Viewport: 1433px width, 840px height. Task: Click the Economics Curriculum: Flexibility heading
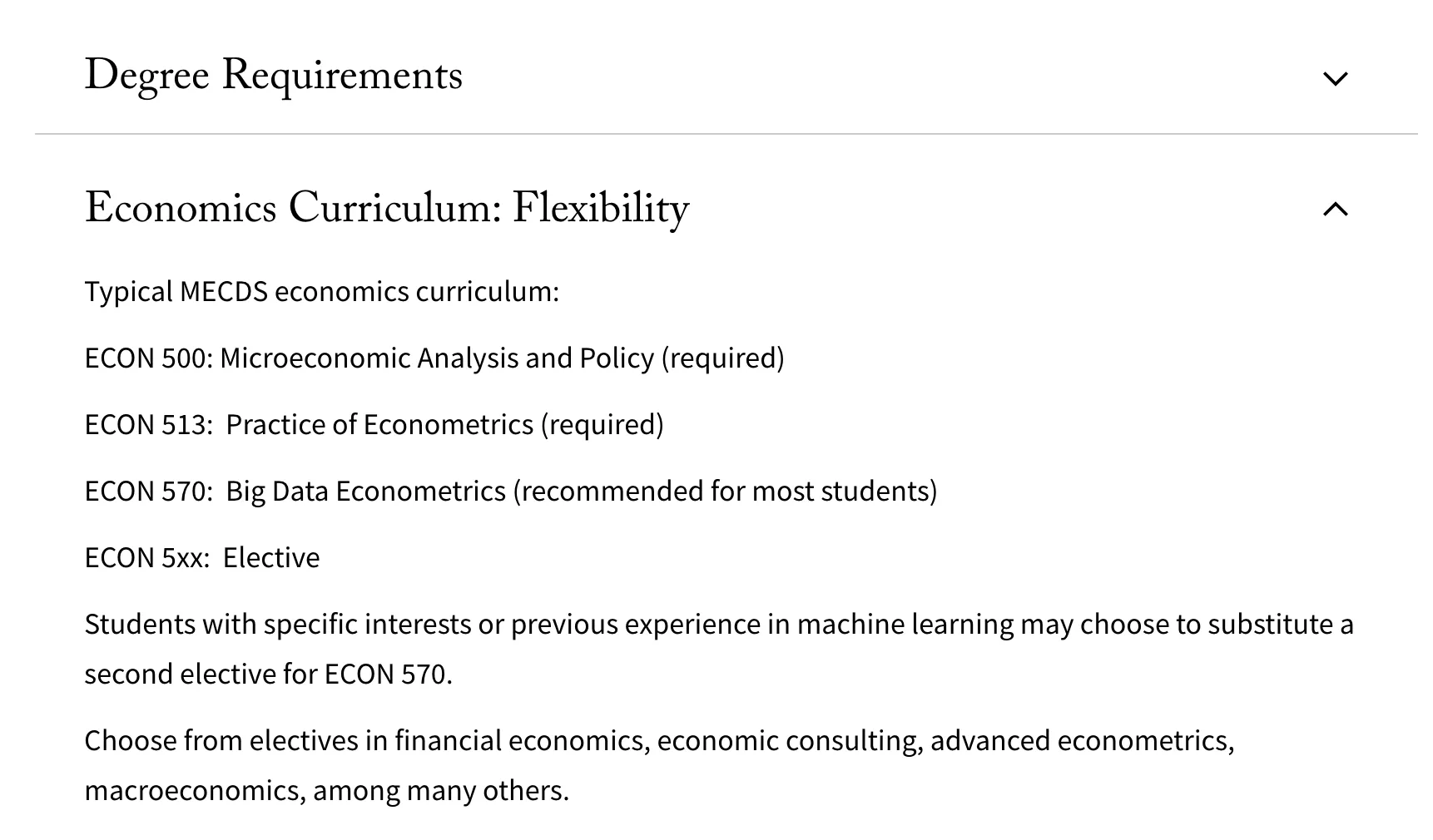click(386, 208)
